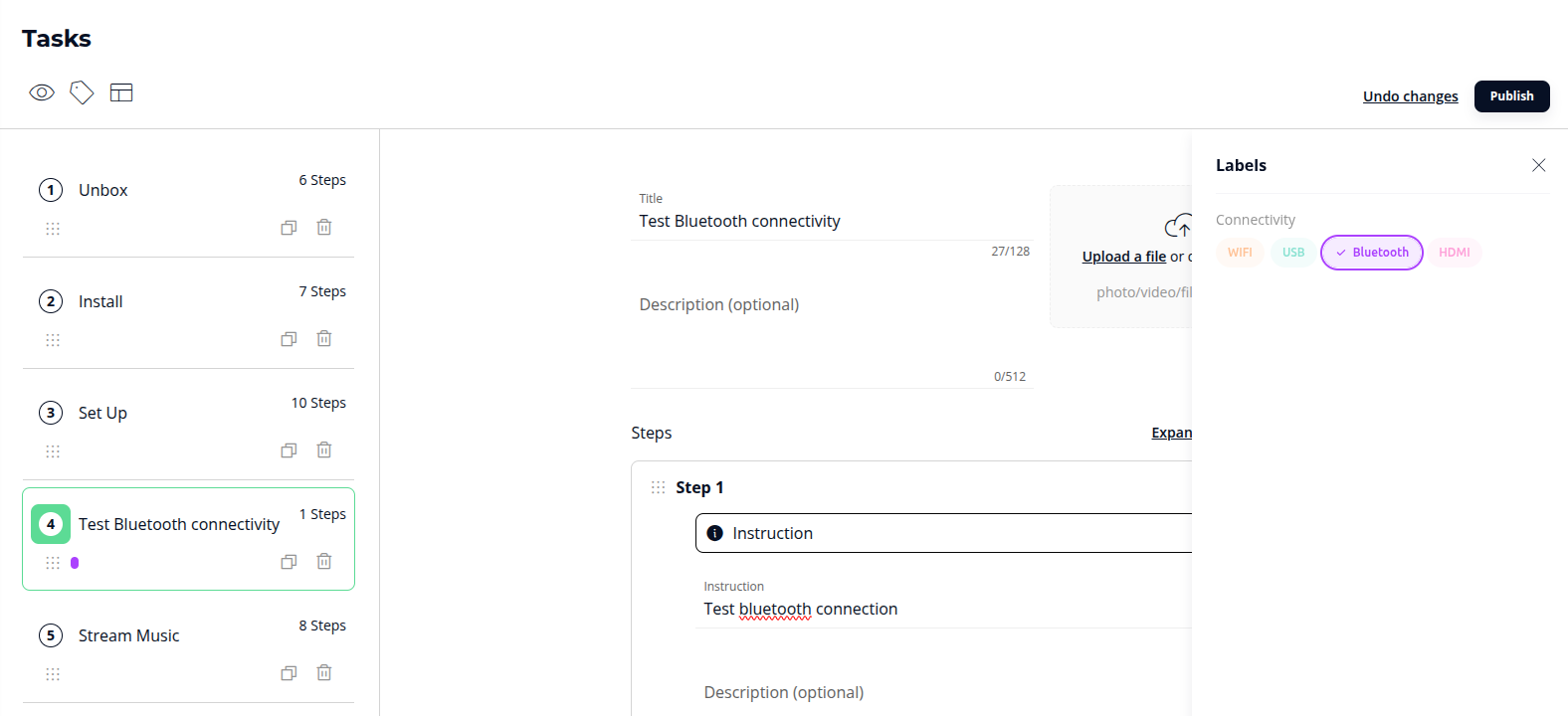Delete the Install task

(x=324, y=339)
